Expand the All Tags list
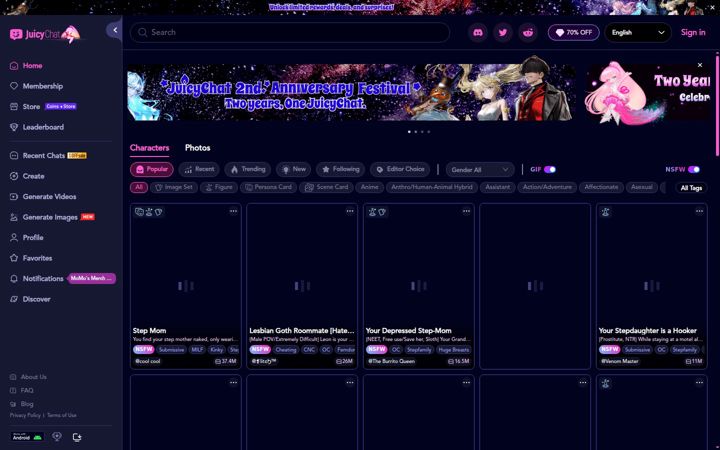Image resolution: width=720 pixels, height=450 pixels. tap(691, 188)
